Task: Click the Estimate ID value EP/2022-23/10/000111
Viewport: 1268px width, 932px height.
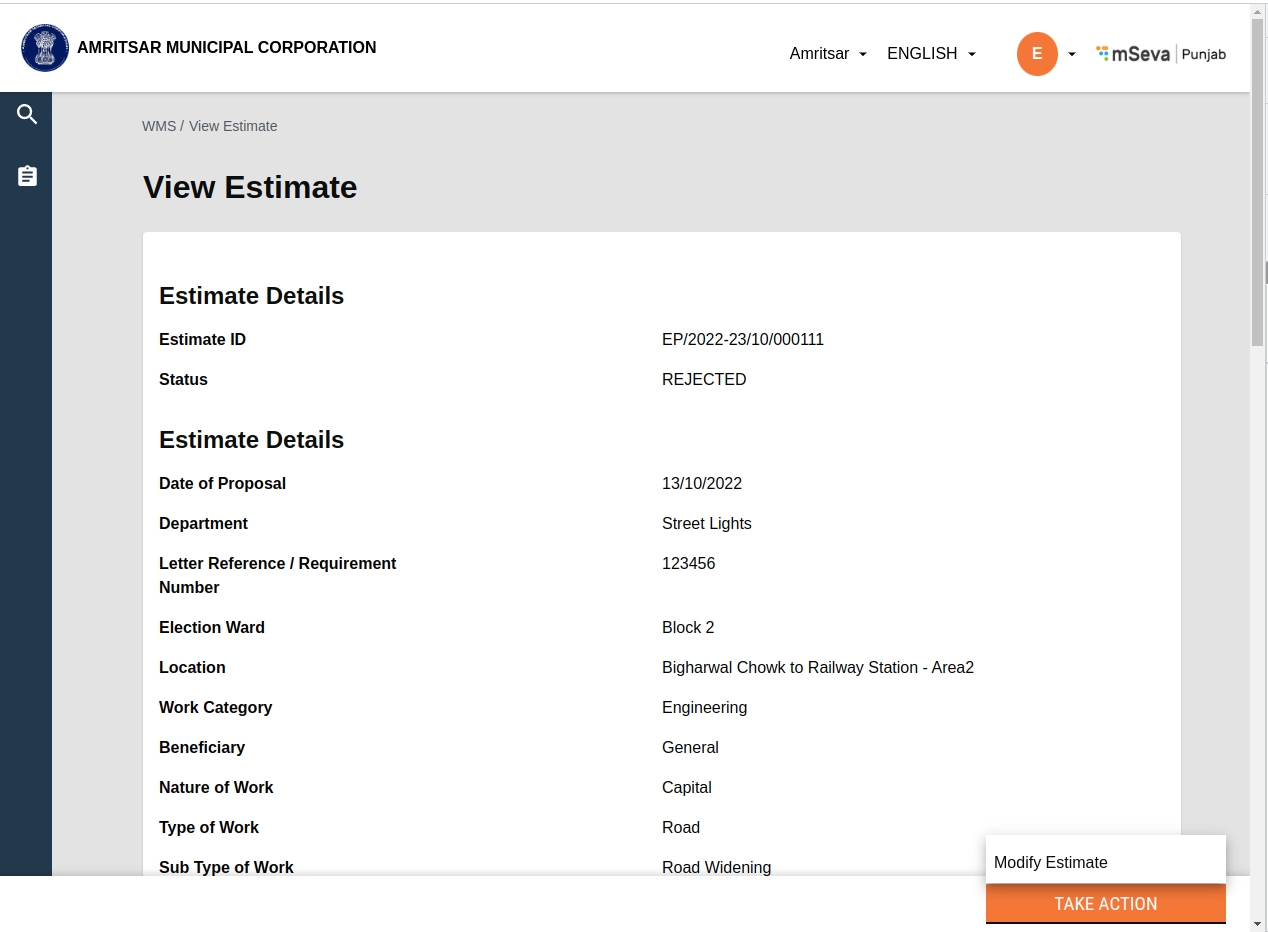Action: [x=743, y=340]
